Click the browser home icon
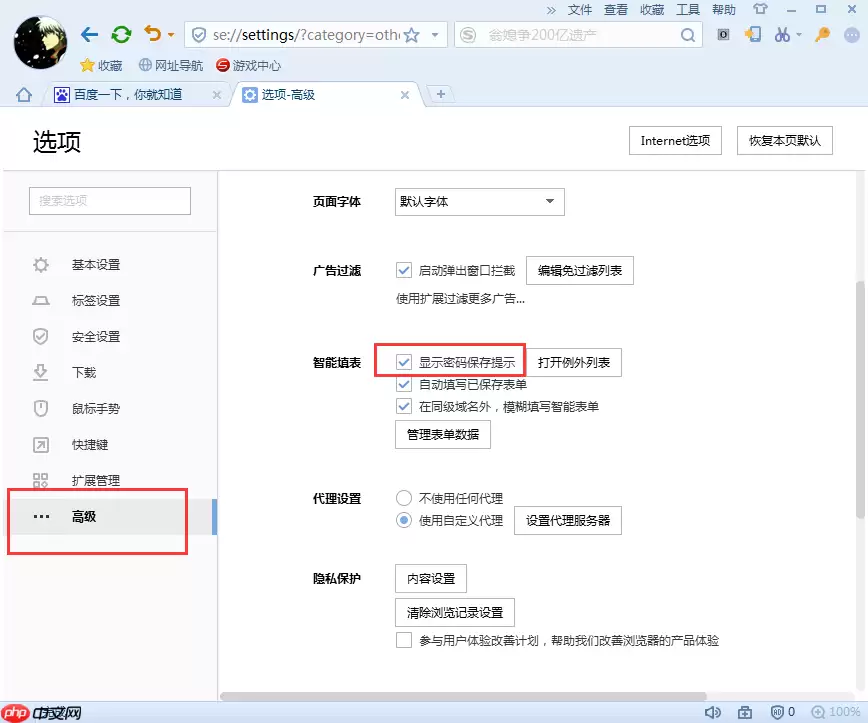This screenshot has width=868, height=723. click(x=22, y=96)
